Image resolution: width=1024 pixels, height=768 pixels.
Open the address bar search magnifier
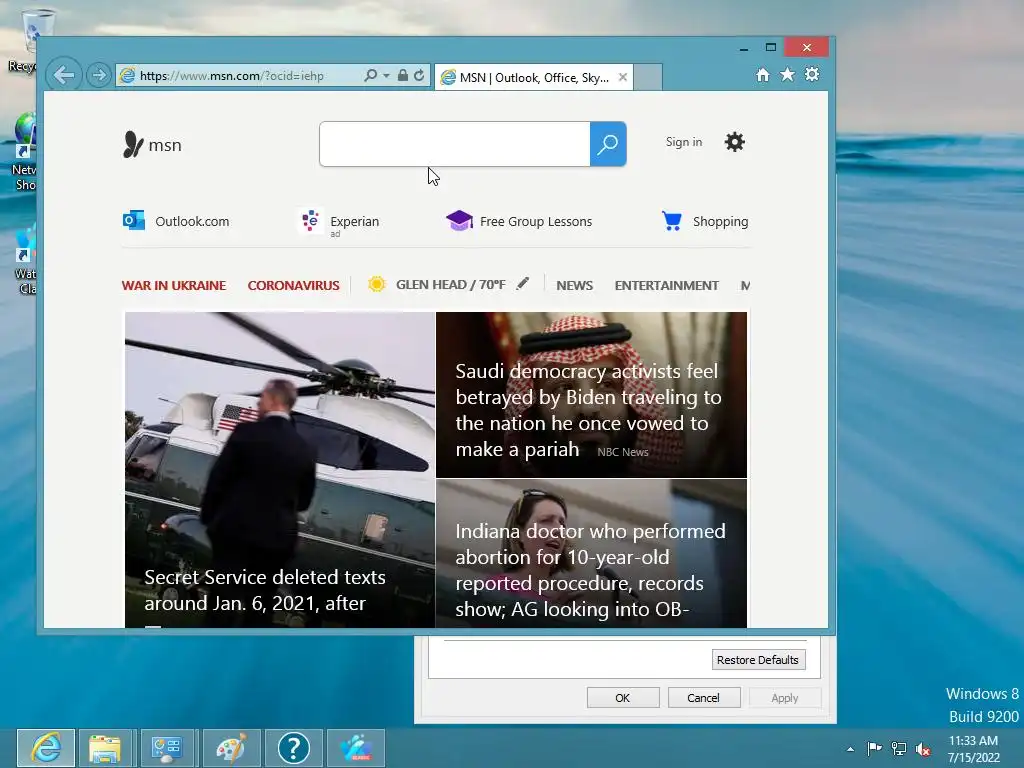370,75
